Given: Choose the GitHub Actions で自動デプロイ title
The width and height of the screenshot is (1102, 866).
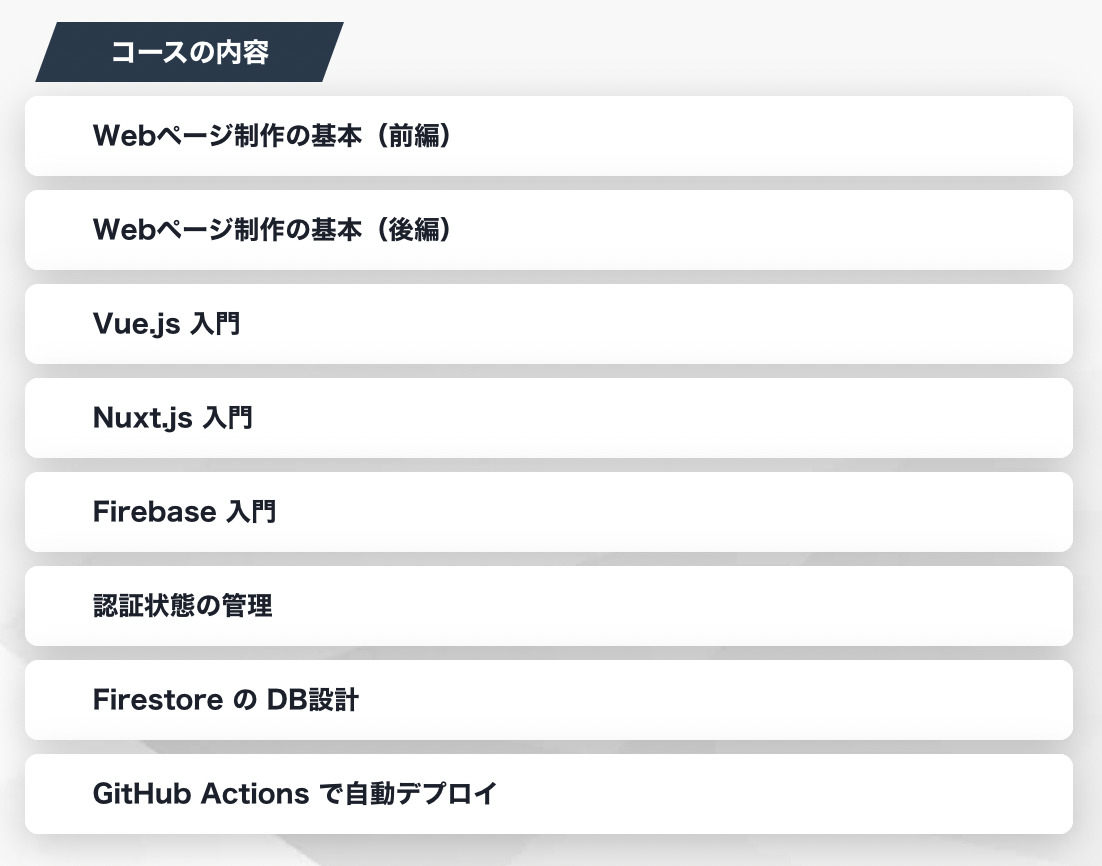Looking at the screenshot, I should (x=294, y=794).
